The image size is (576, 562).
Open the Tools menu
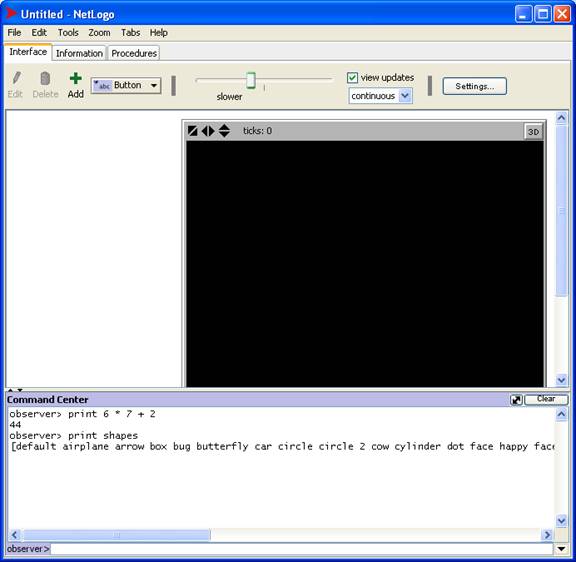click(68, 33)
